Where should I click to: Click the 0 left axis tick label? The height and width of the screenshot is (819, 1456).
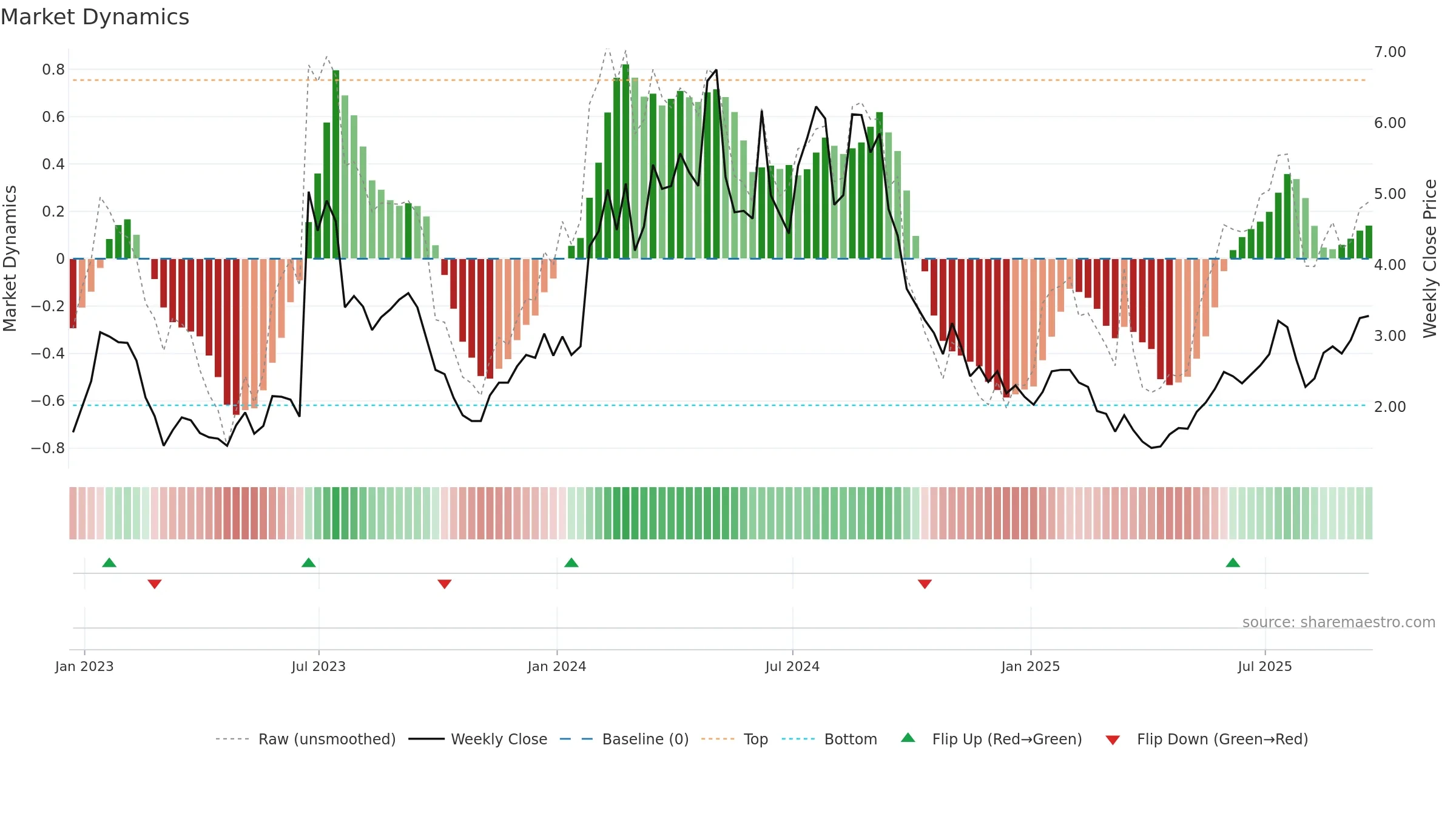[60, 259]
